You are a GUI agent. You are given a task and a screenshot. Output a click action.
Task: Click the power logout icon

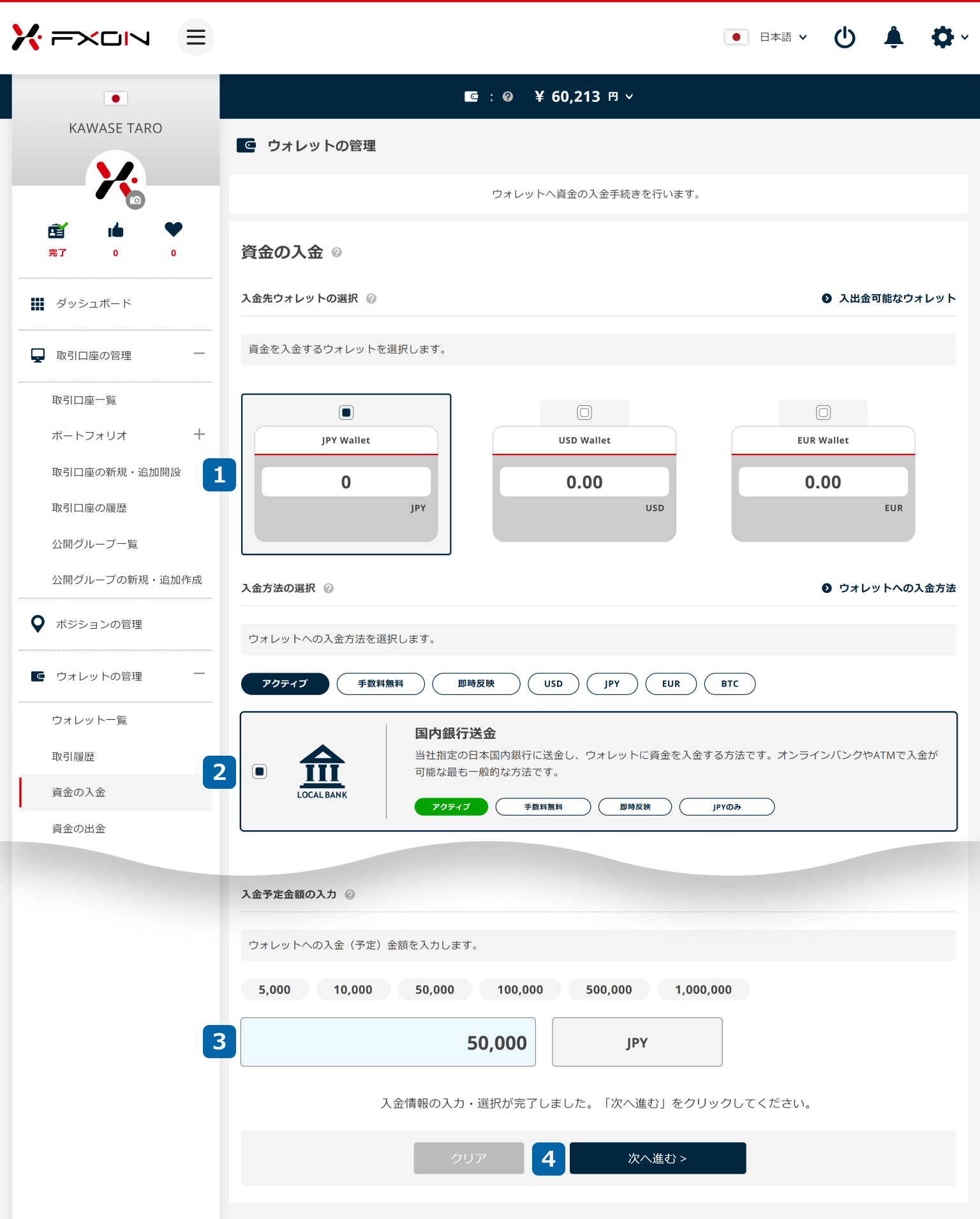845,37
